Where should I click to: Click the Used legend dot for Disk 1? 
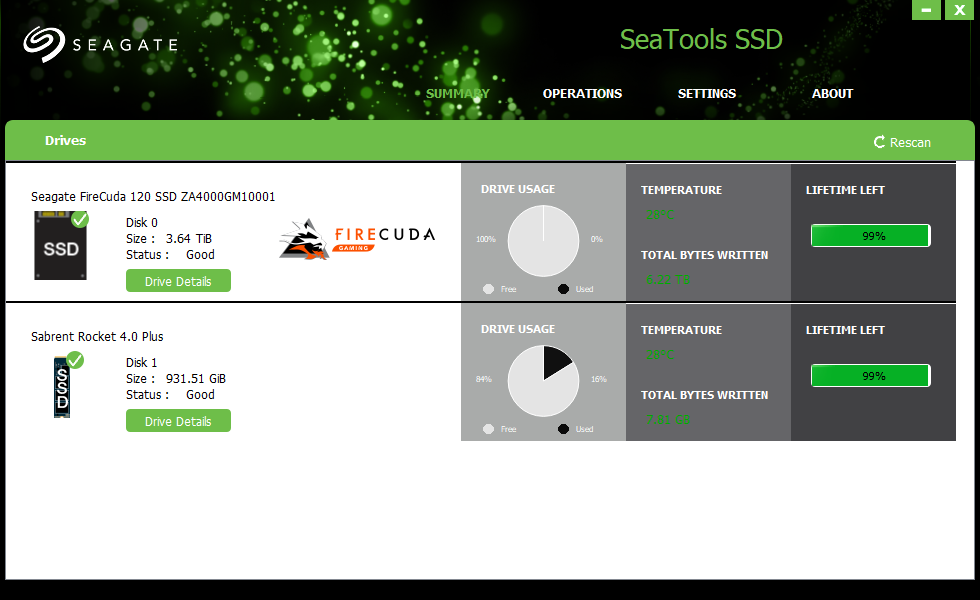pyautogui.click(x=563, y=429)
